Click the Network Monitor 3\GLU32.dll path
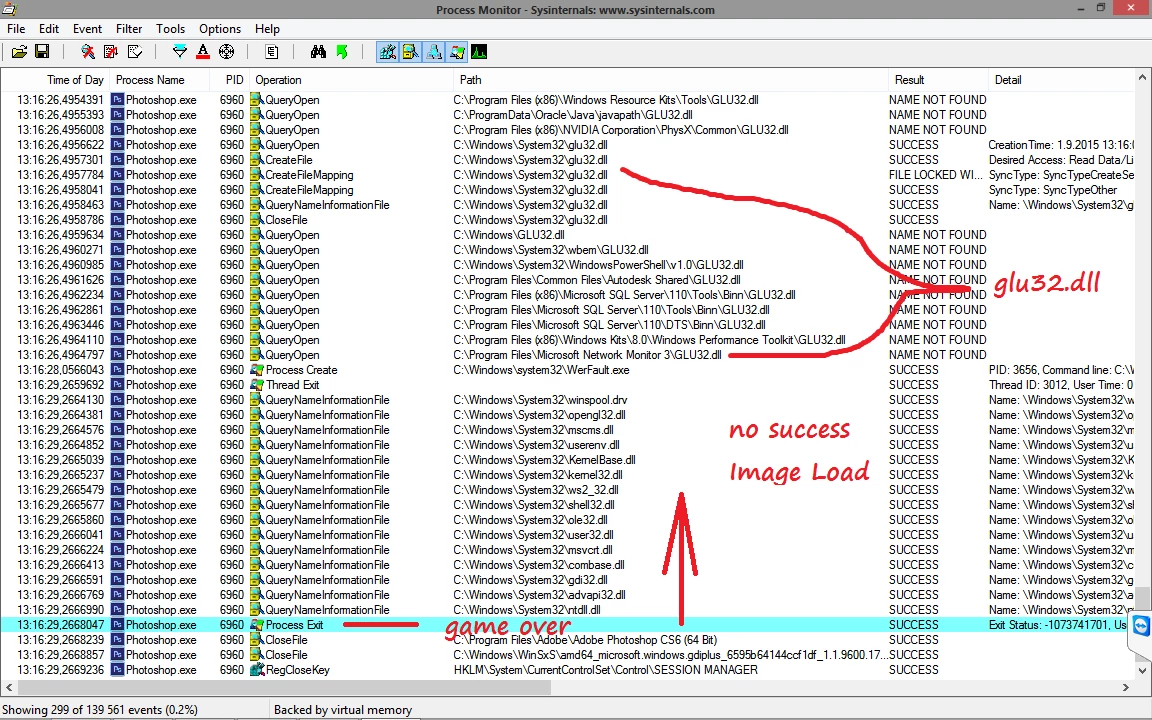Viewport: 1152px width, 720px height. [588, 354]
